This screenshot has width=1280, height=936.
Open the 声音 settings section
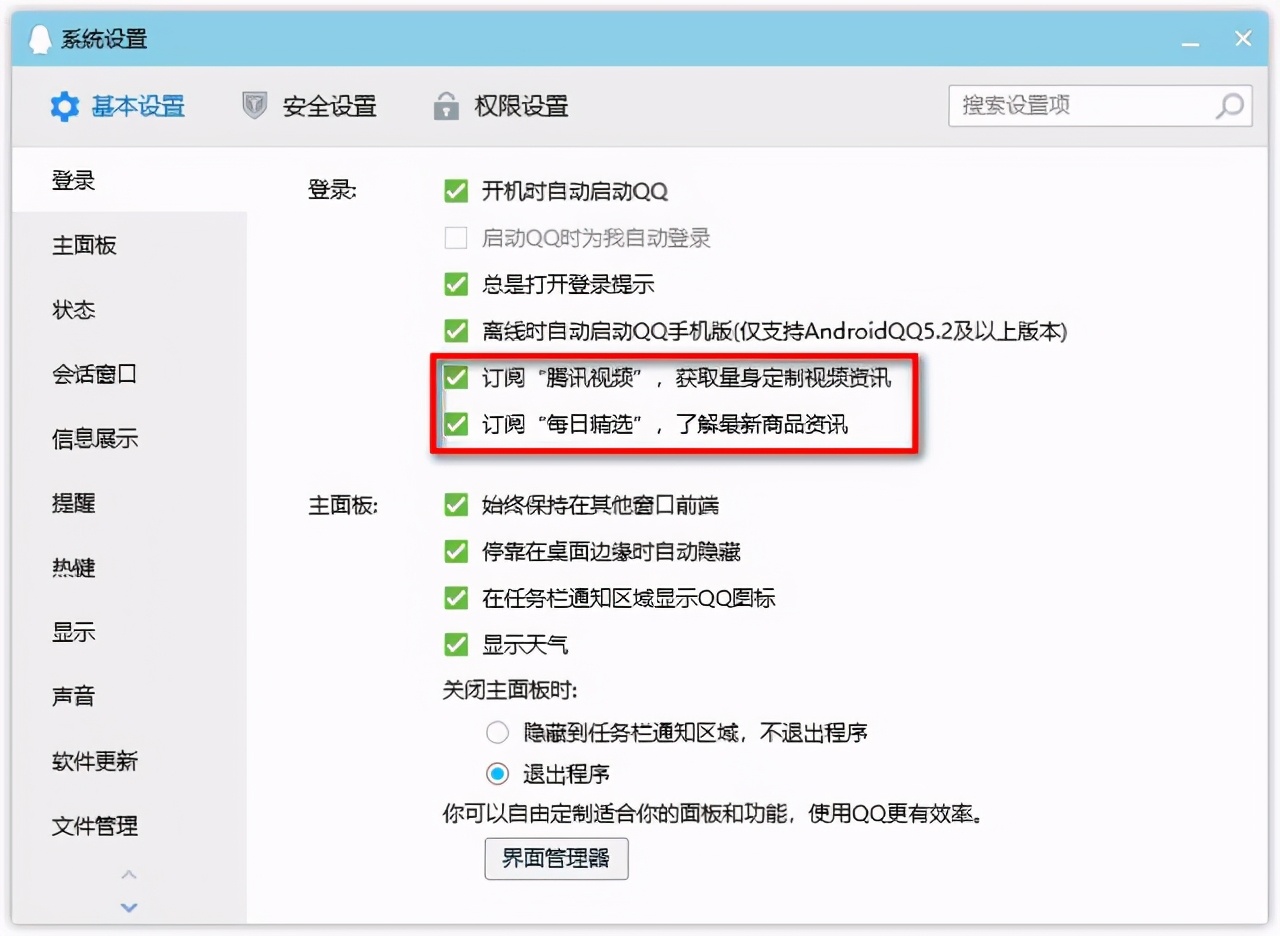73,697
